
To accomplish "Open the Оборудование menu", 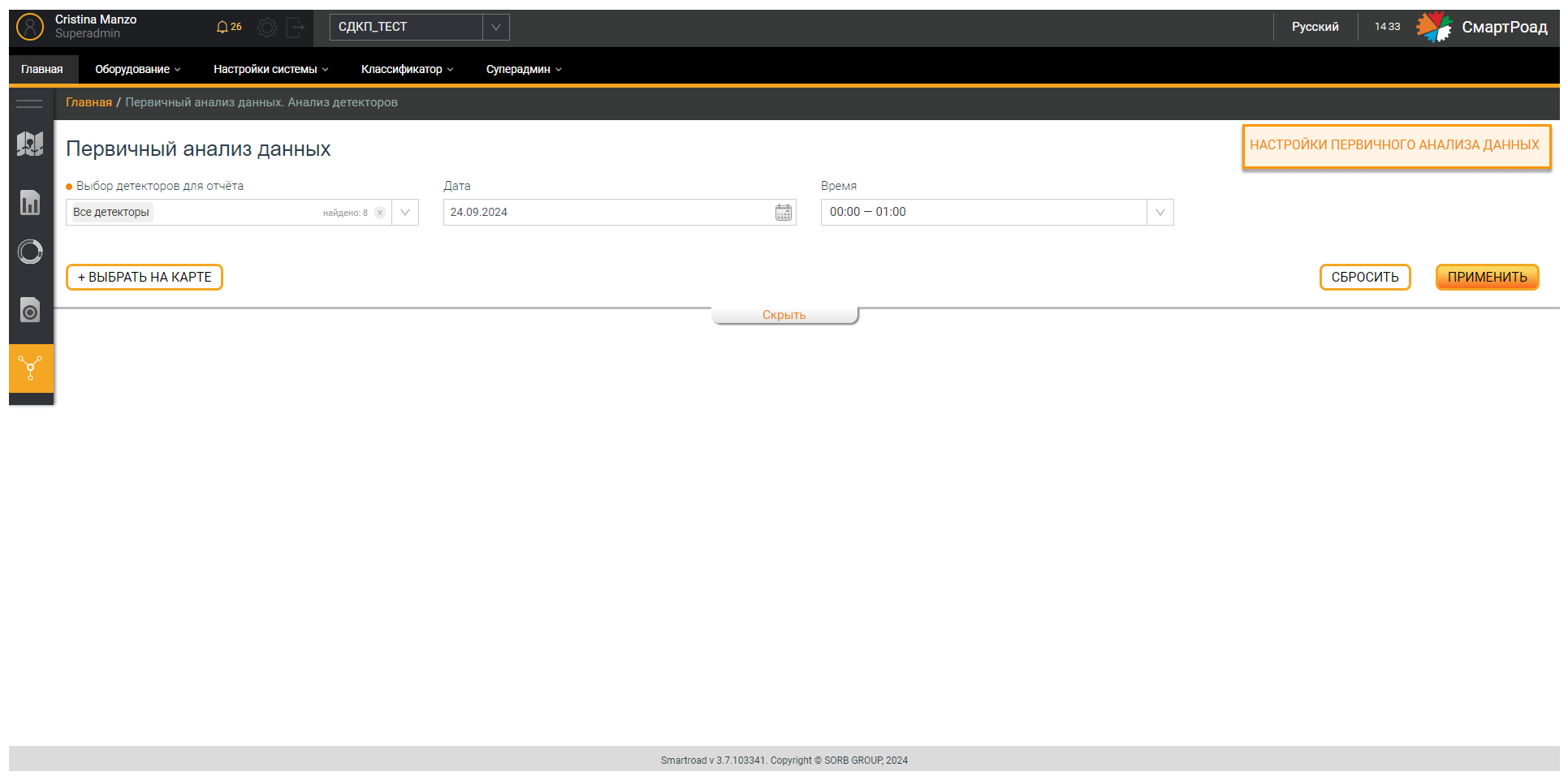I will [137, 69].
